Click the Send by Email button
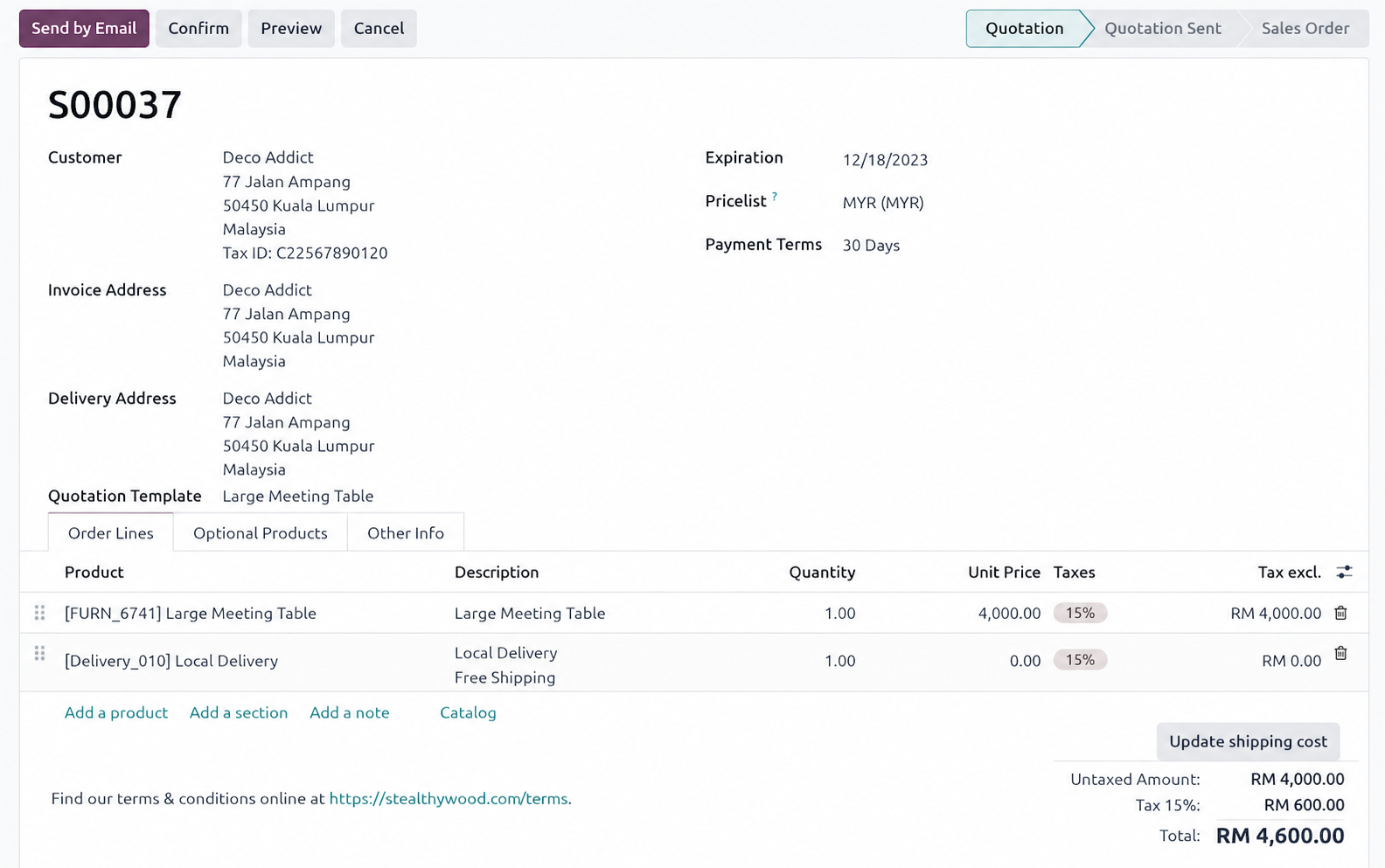 84,28
